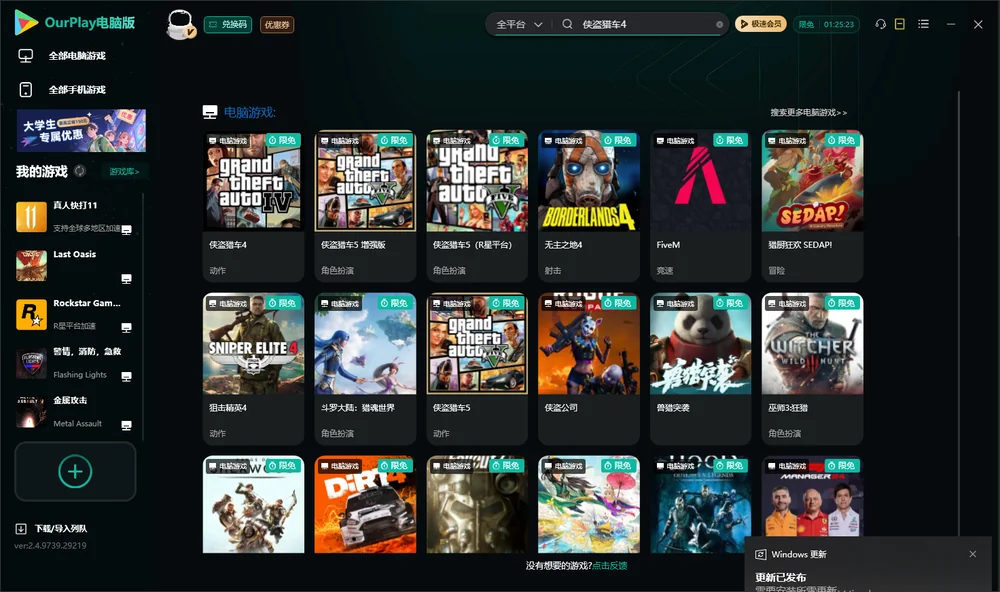Open the 侠盗猎车4 game card

tap(253, 206)
